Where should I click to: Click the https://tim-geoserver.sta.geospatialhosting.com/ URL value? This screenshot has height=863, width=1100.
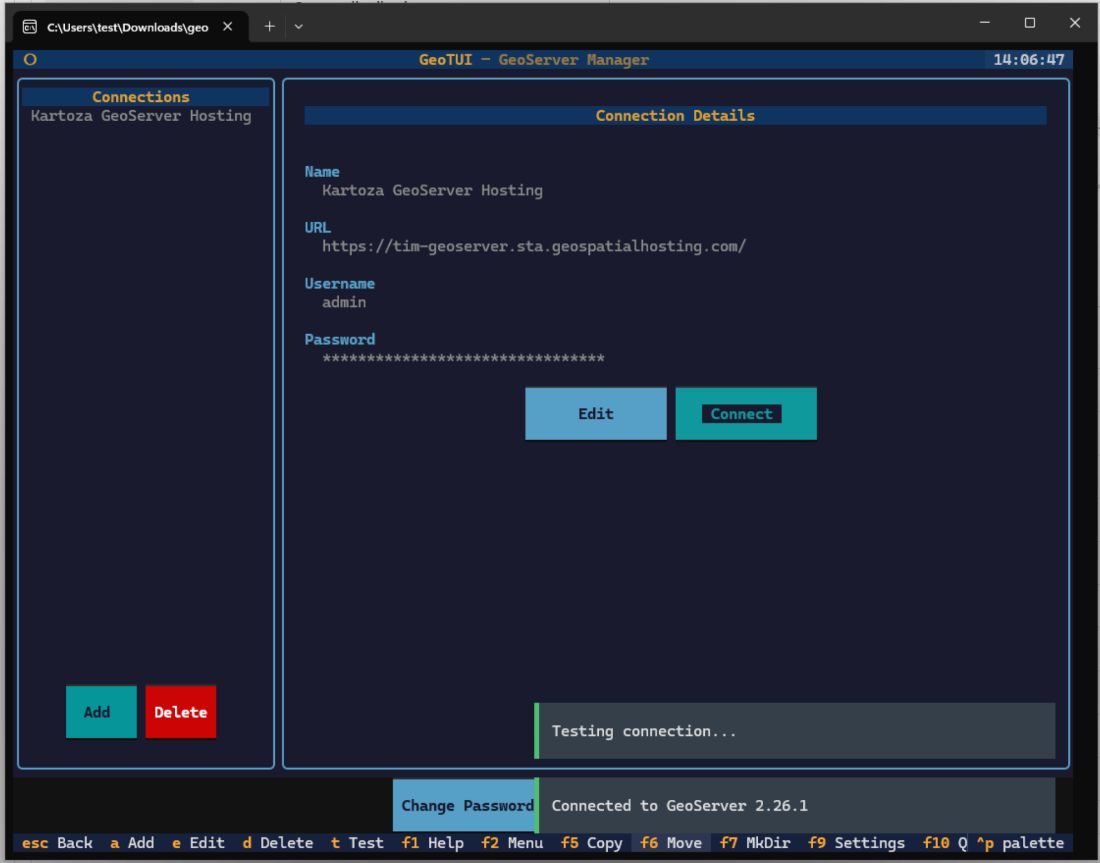[534, 246]
